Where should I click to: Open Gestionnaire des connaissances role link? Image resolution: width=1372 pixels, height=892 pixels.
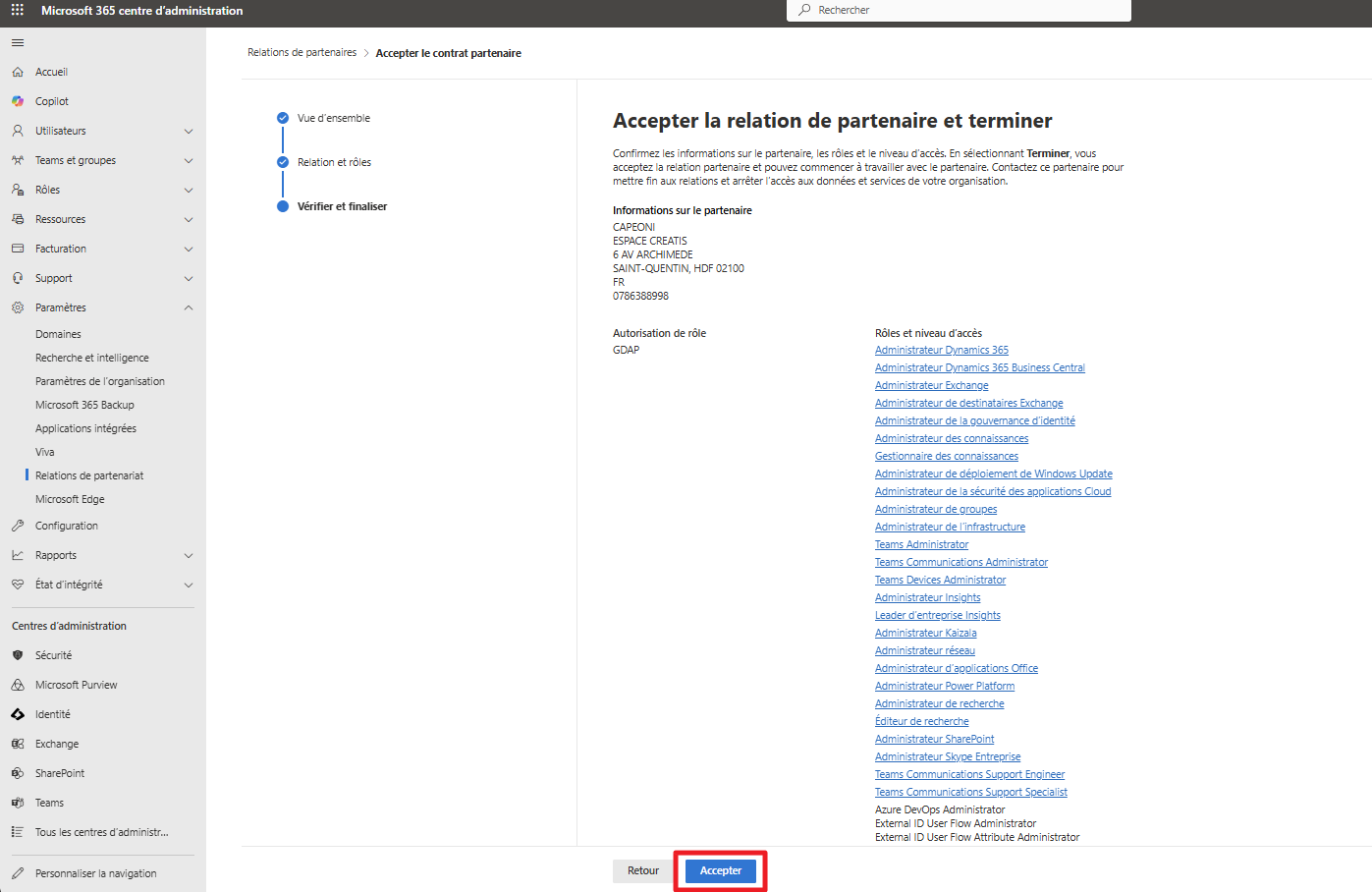[x=947, y=456]
